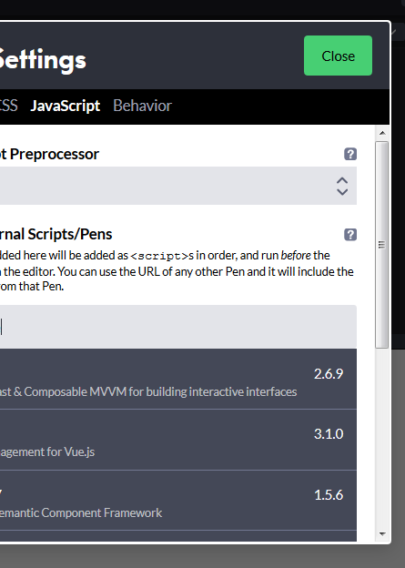405x568 pixels.
Task: Close the Pen Settings dialog
Action: click(338, 56)
